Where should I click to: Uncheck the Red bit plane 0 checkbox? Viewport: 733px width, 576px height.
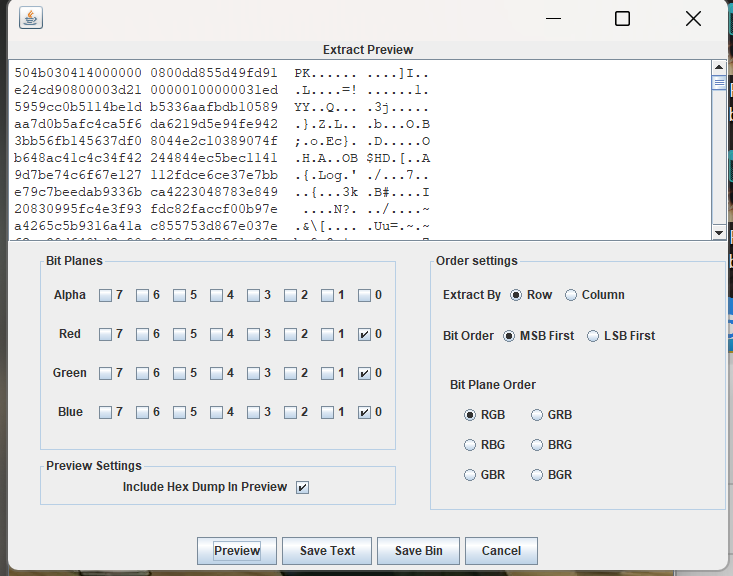click(364, 334)
